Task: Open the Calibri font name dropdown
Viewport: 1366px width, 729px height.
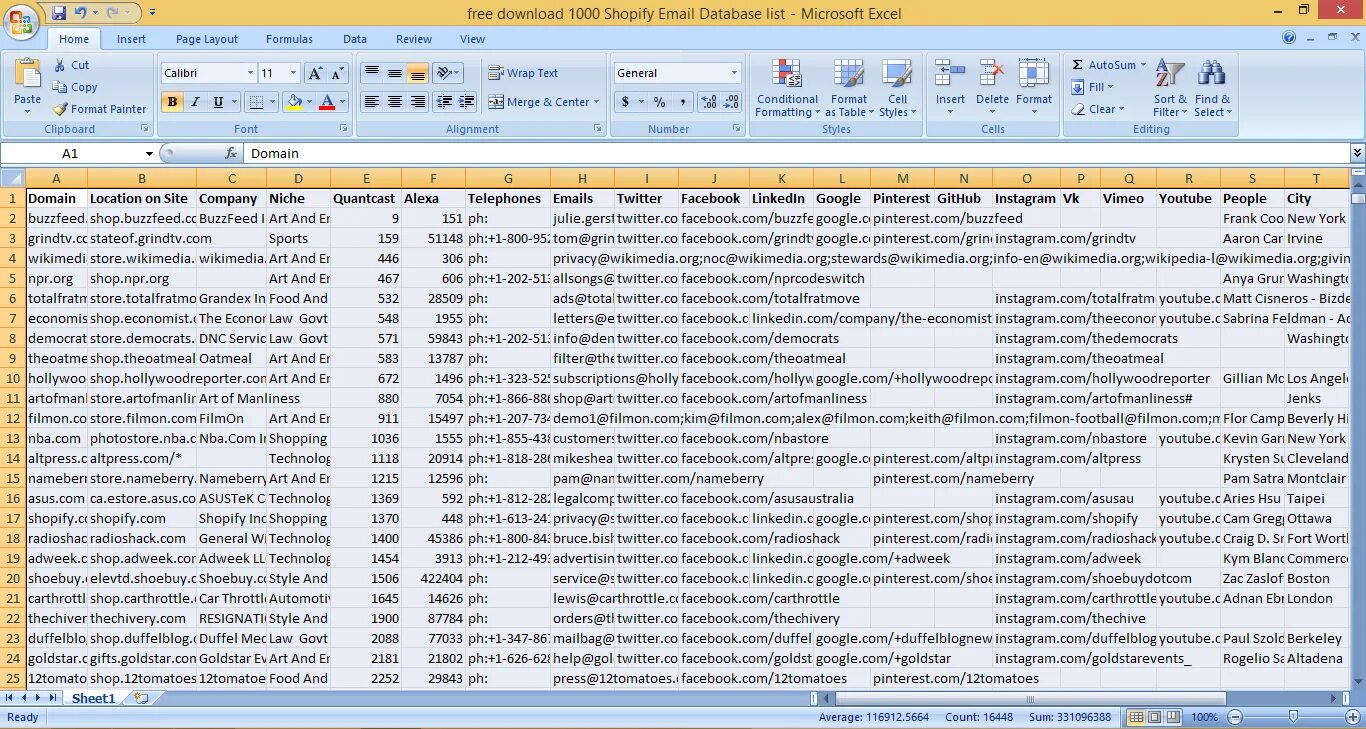Action: click(250, 73)
